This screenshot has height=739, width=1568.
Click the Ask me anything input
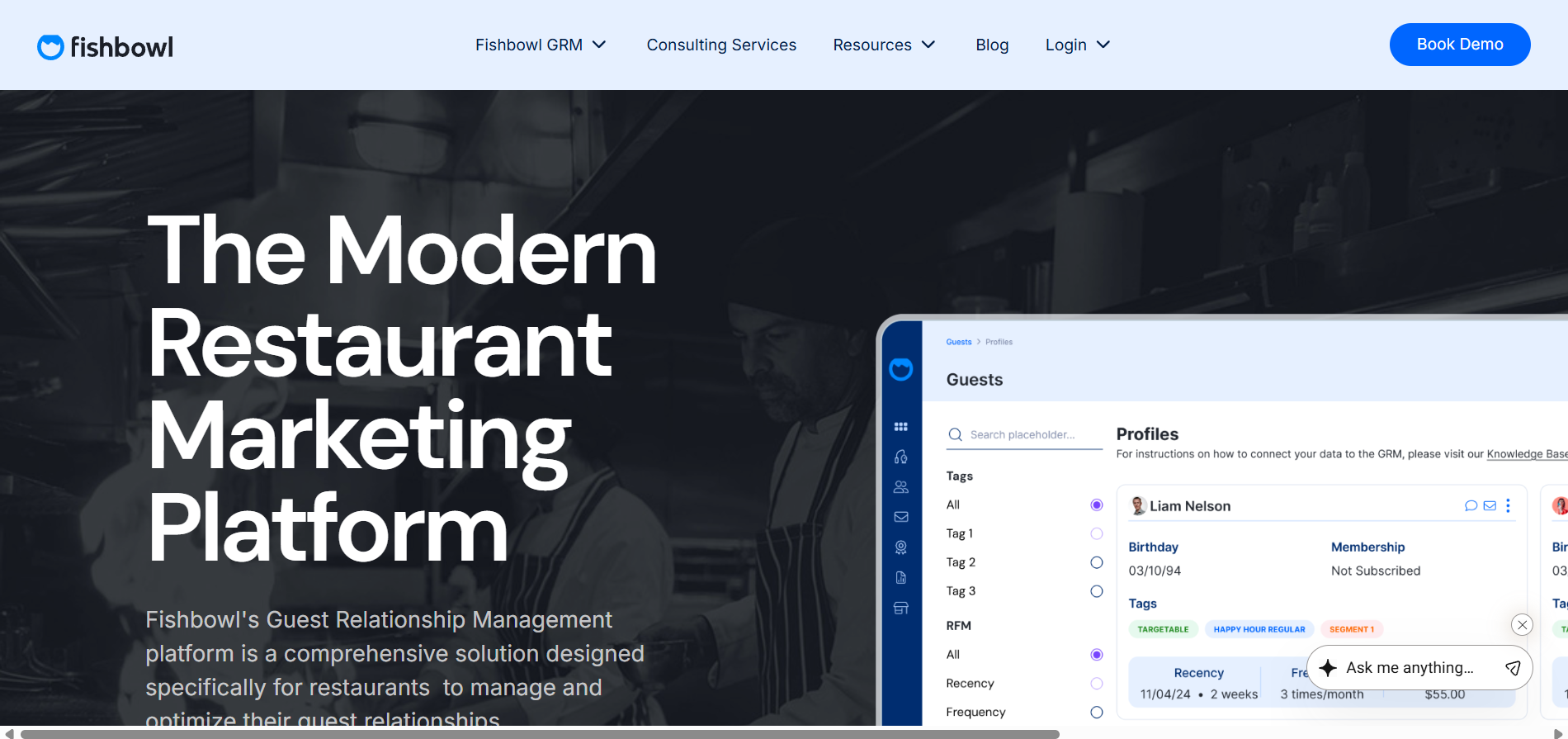click(x=1410, y=668)
